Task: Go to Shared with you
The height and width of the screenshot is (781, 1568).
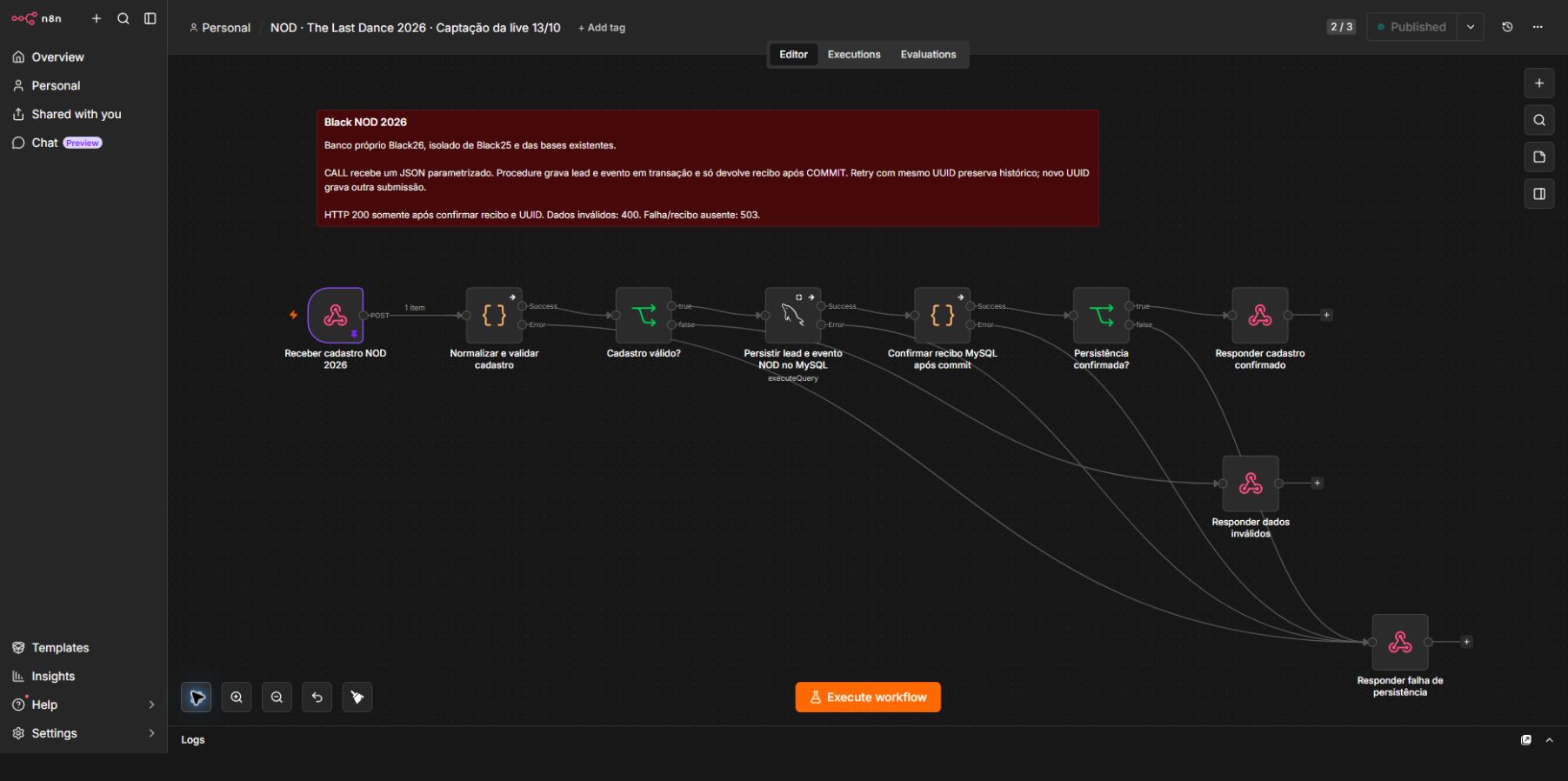Action: click(83, 114)
